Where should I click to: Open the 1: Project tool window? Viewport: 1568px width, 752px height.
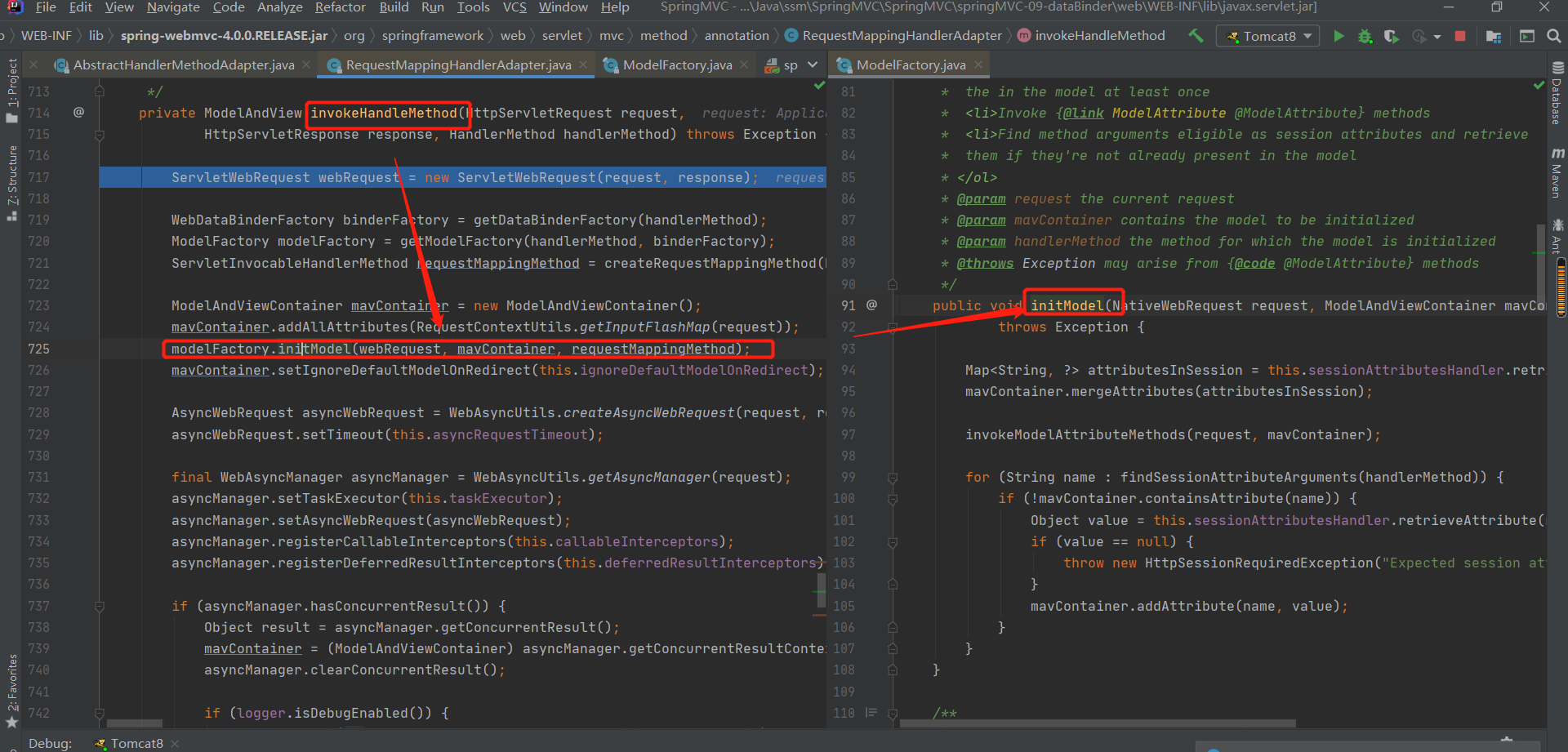pos(11,90)
